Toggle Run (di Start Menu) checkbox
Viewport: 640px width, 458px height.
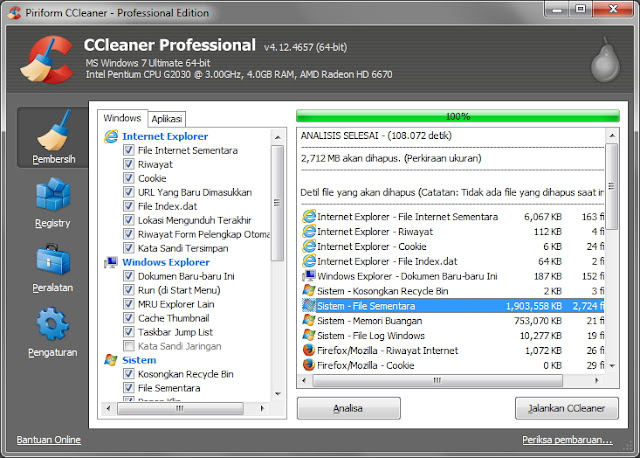tap(129, 290)
